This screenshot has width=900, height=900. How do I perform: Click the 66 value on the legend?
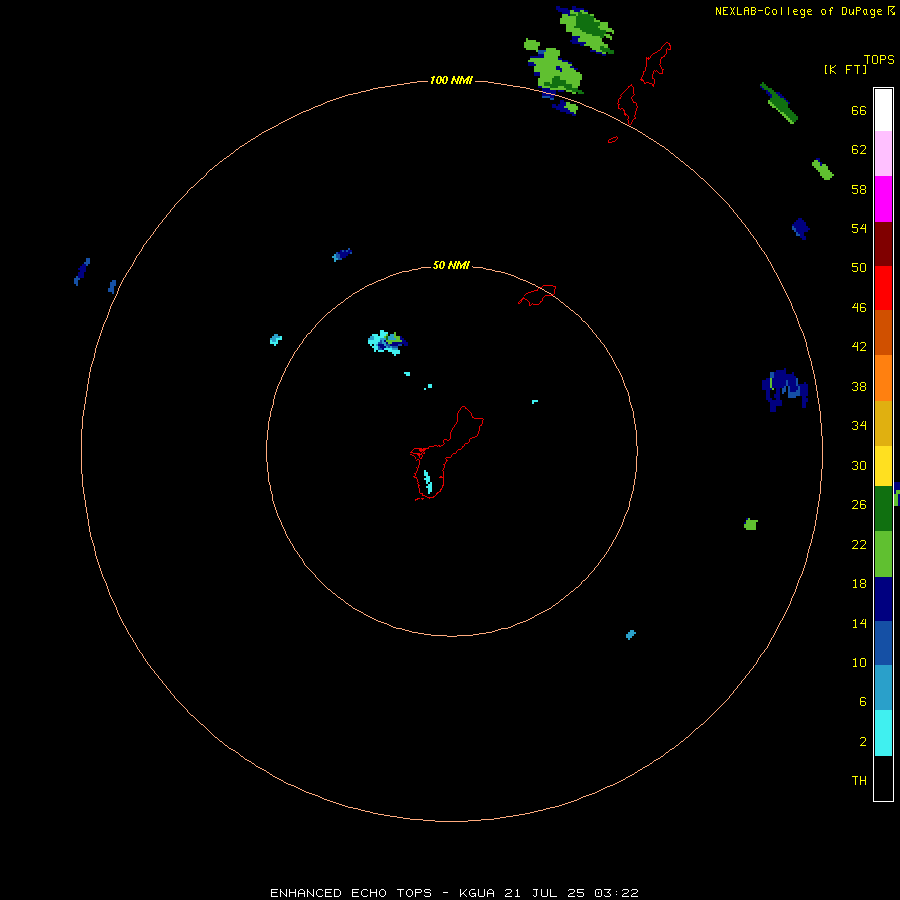(859, 110)
